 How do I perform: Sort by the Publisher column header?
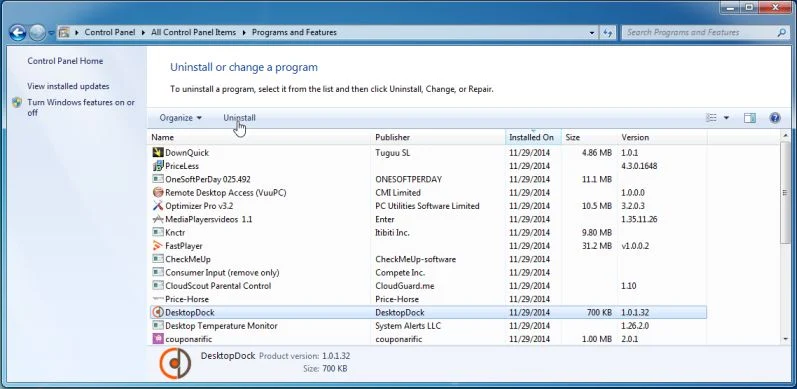(x=439, y=137)
